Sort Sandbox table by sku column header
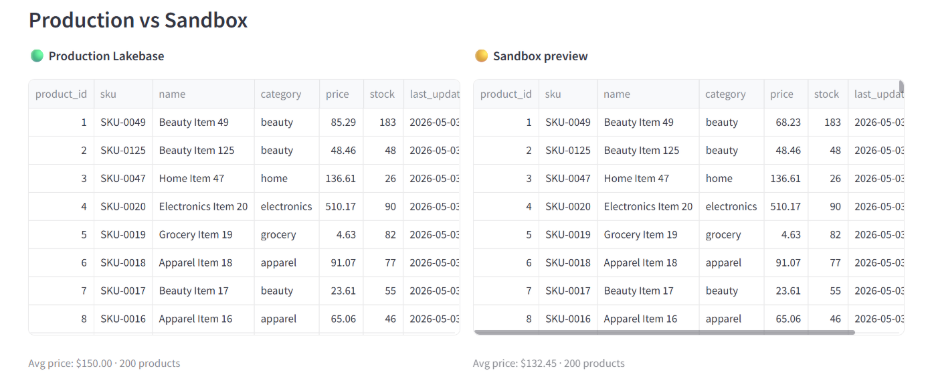Image resolution: width=936 pixels, height=381 pixels. pyautogui.click(x=568, y=94)
